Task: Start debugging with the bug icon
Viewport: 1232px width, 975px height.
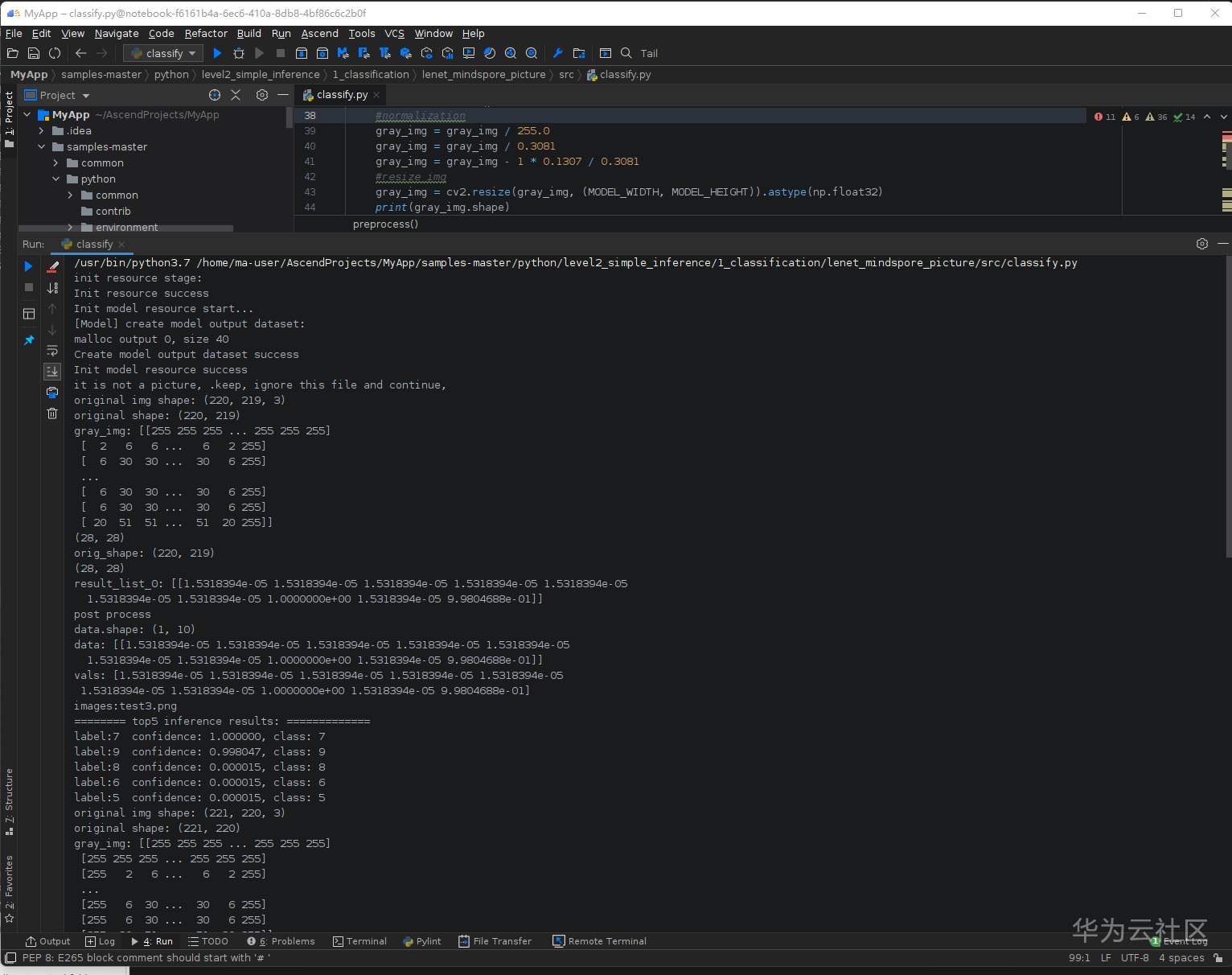Action: click(239, 53)
